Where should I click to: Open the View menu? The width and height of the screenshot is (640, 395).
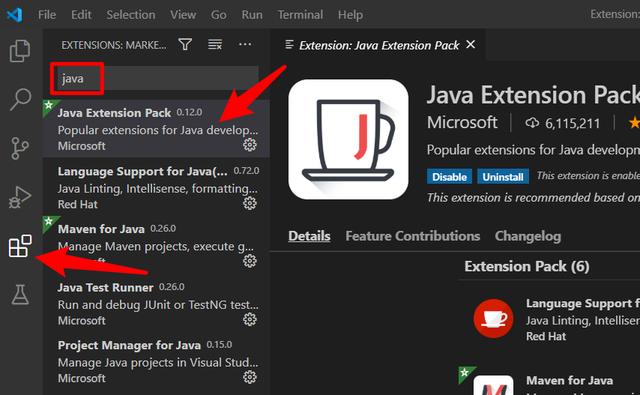tap(183, 15)
